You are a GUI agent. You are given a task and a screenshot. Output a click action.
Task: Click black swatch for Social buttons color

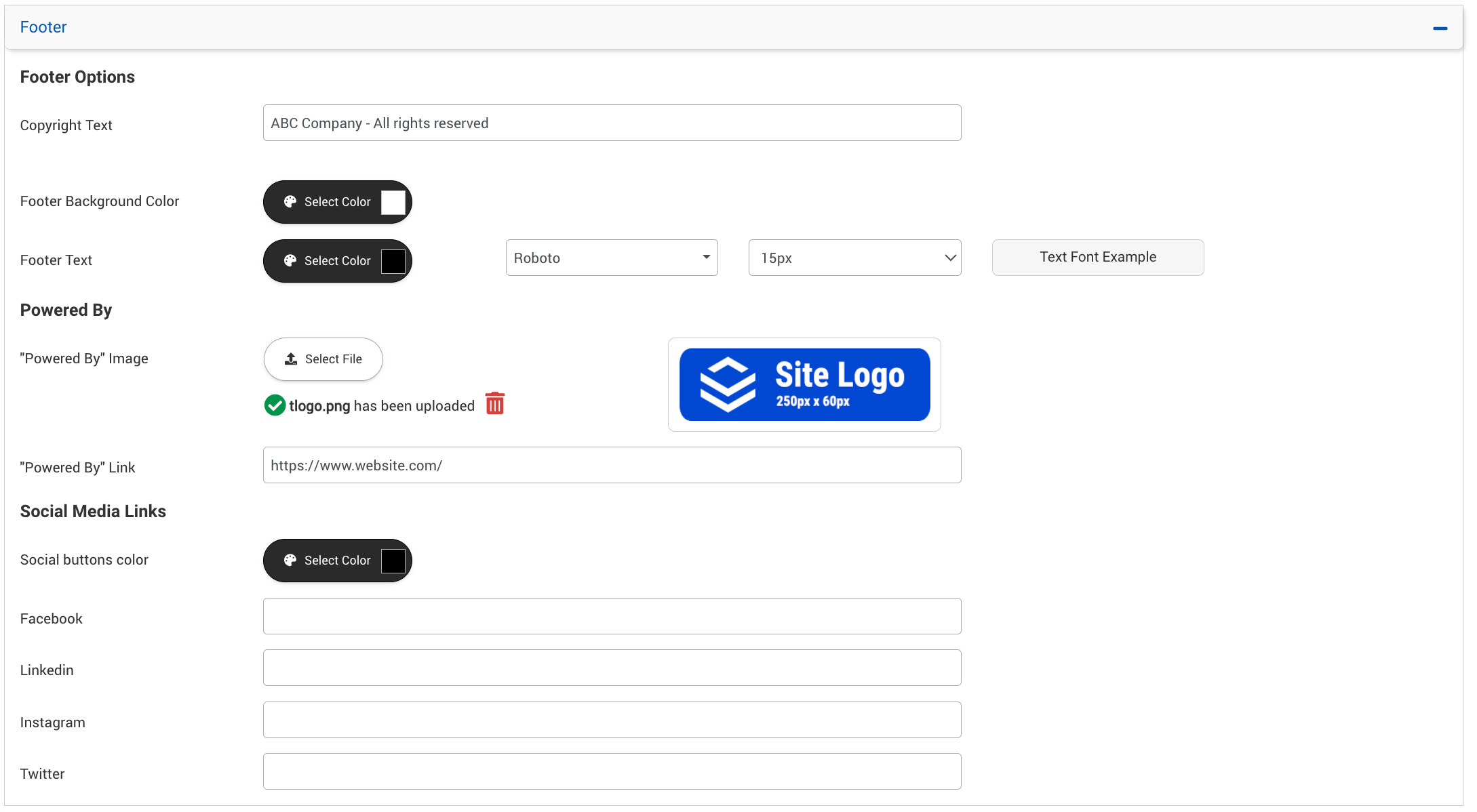[393, 561]
